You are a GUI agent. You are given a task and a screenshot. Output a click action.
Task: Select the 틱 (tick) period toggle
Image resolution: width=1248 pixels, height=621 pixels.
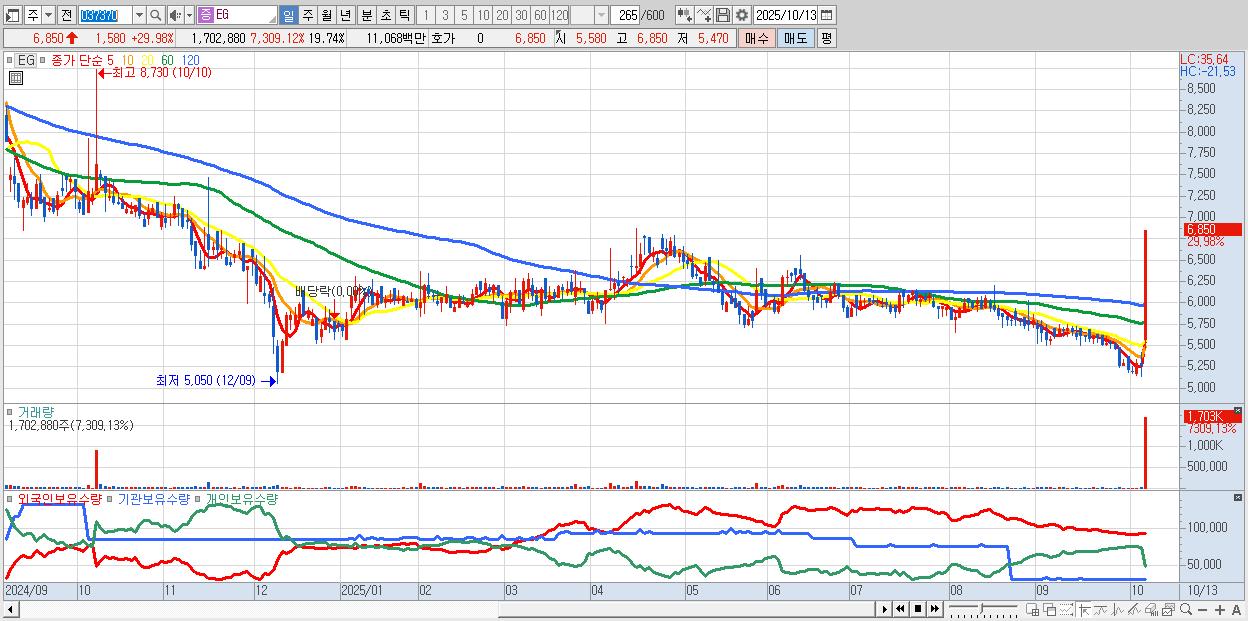pos(404,15)
